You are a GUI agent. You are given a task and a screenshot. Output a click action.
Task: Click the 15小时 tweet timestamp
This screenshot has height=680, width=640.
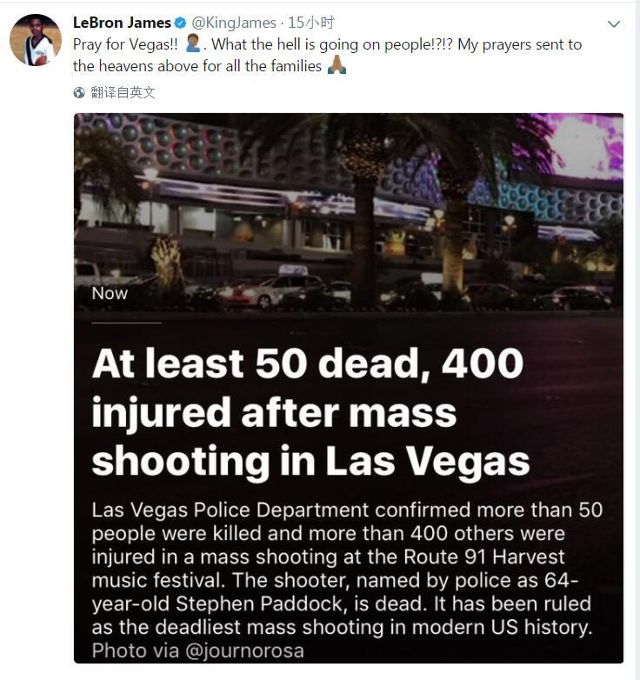click(311, 23)
